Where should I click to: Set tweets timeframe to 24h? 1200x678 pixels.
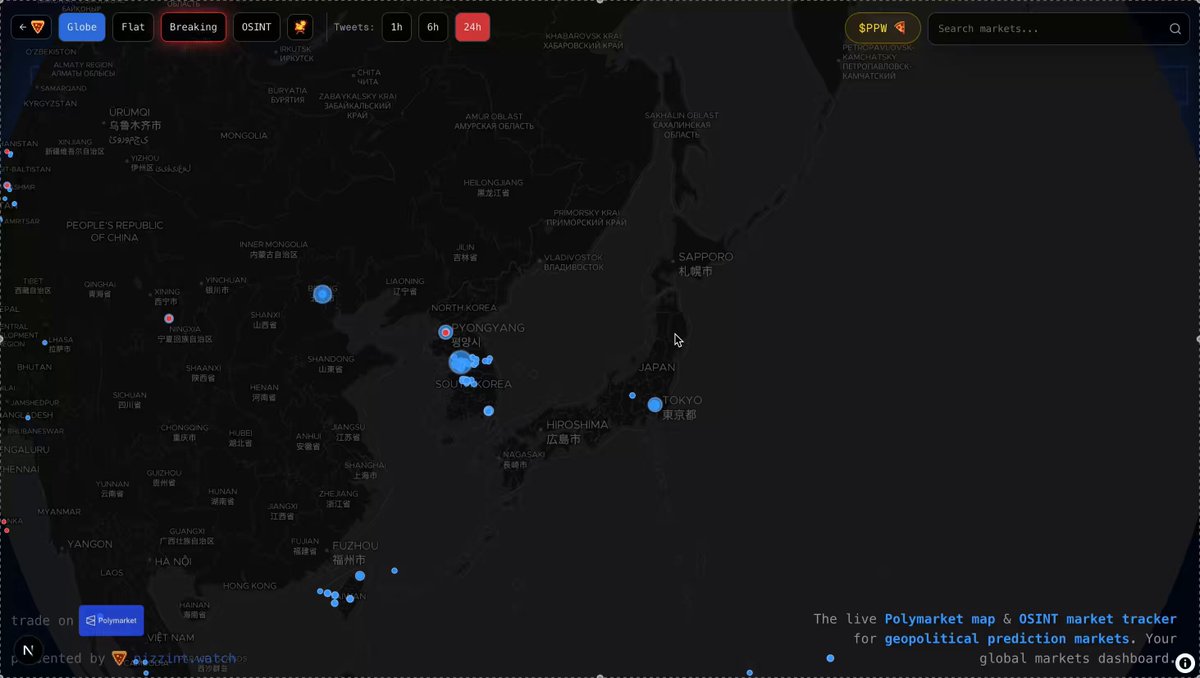(x=472, y=27)
